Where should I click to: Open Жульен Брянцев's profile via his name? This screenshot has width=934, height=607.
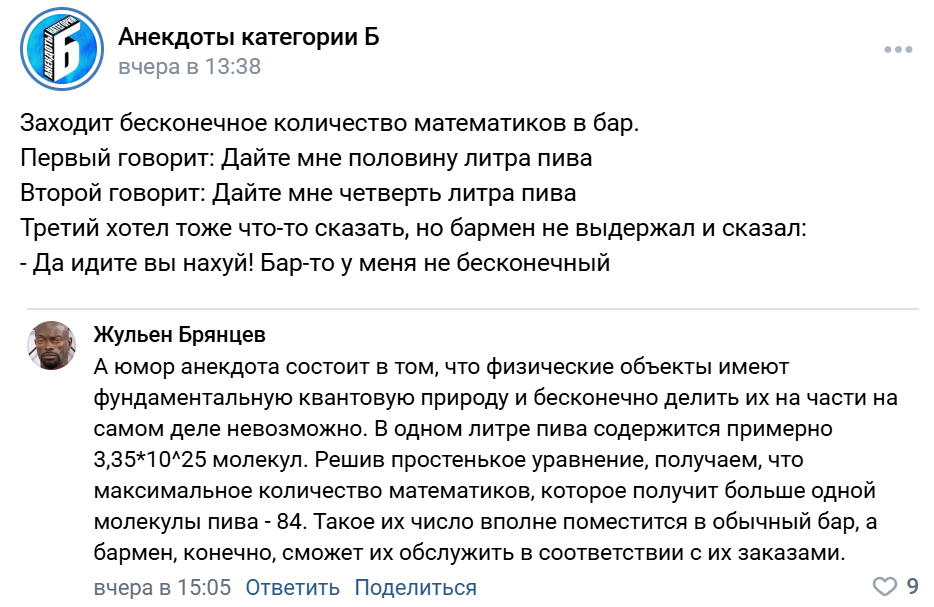point(180,334)
